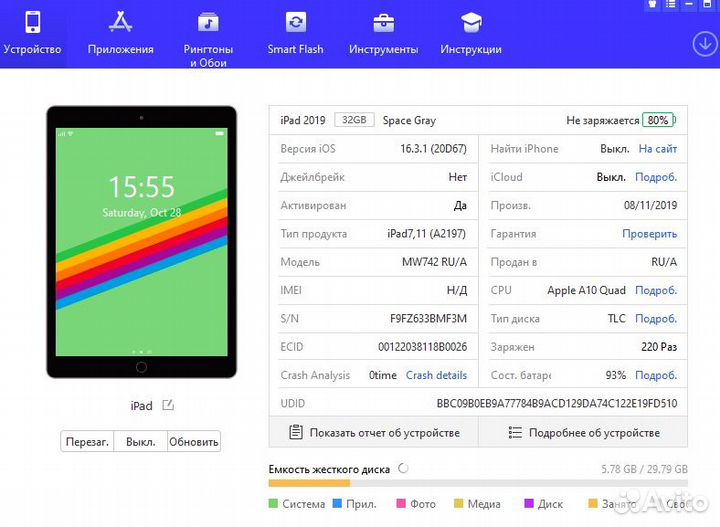The width and height of the screenshot is (720, 527).
Task: Open Подроб. link in CPU row
Action: 656,290
